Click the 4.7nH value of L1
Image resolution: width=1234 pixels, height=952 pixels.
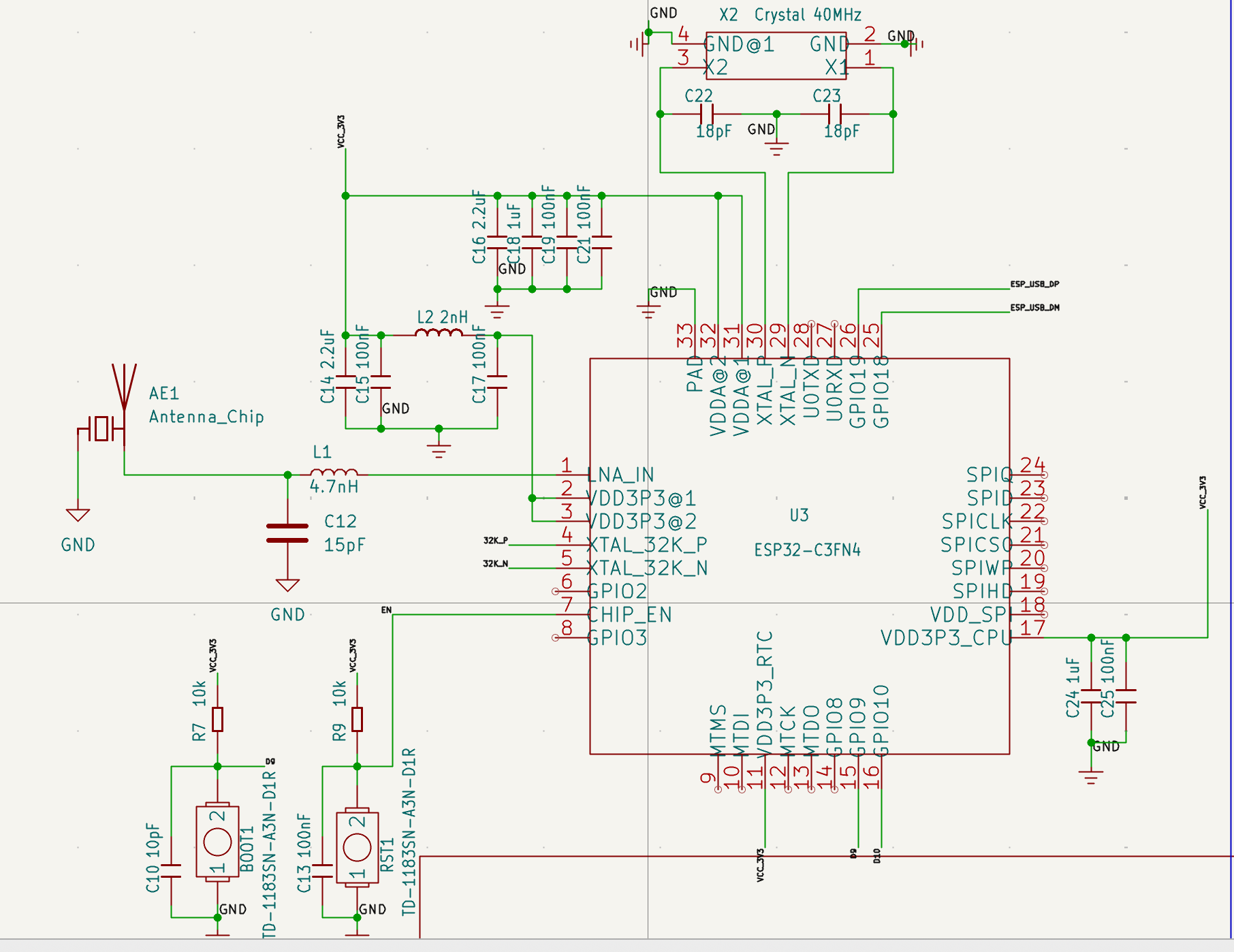click(x=334, y=486)
